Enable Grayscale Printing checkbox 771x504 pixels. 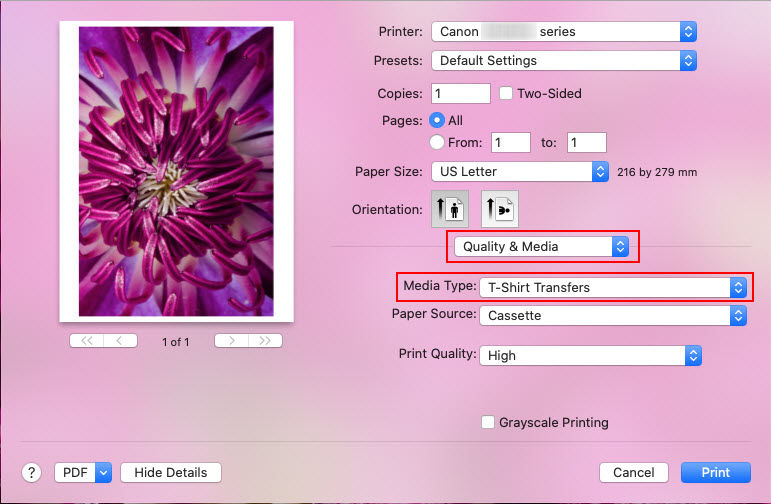point(489,422)
